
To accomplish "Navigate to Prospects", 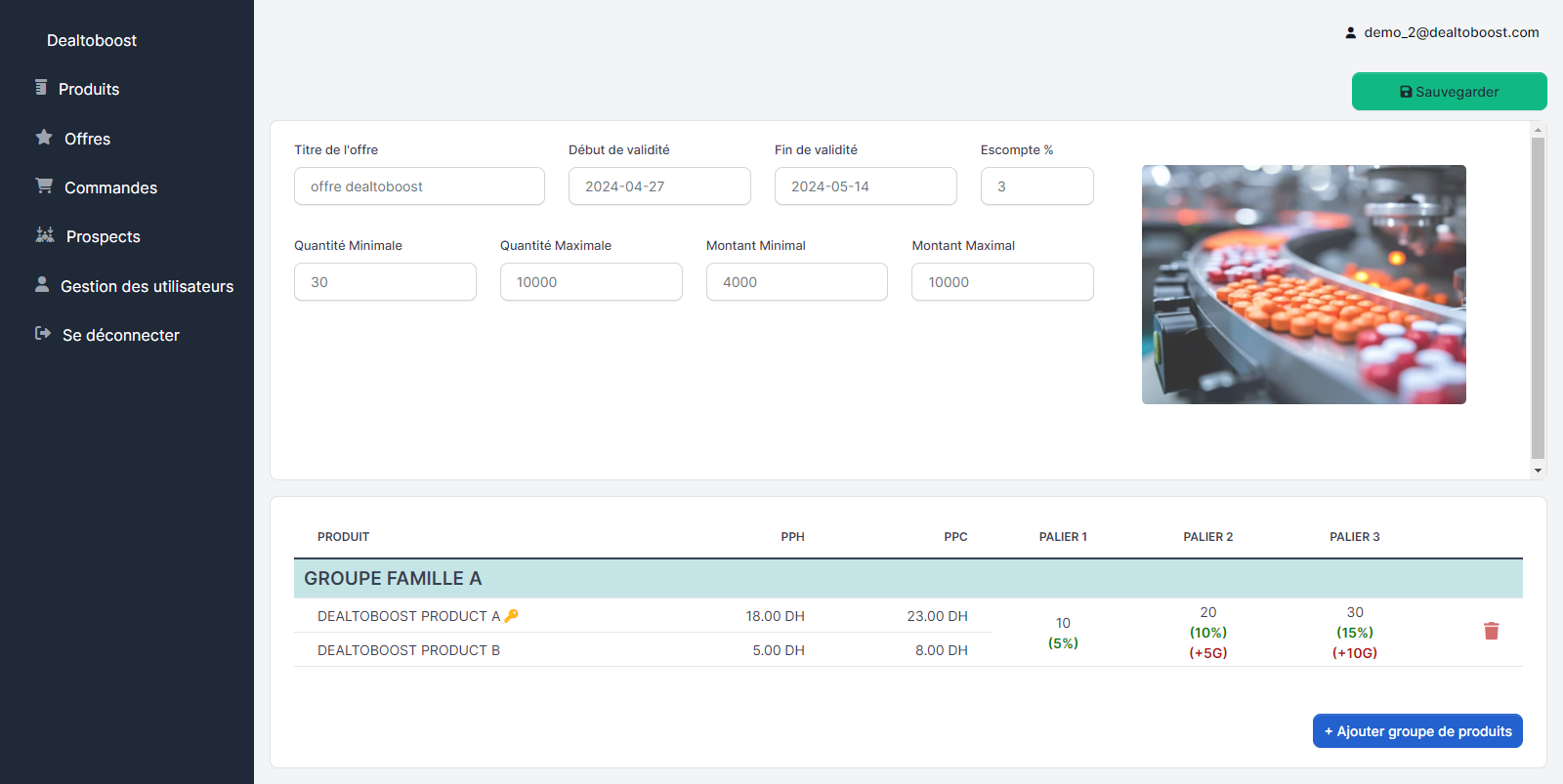I will [104, 236].
